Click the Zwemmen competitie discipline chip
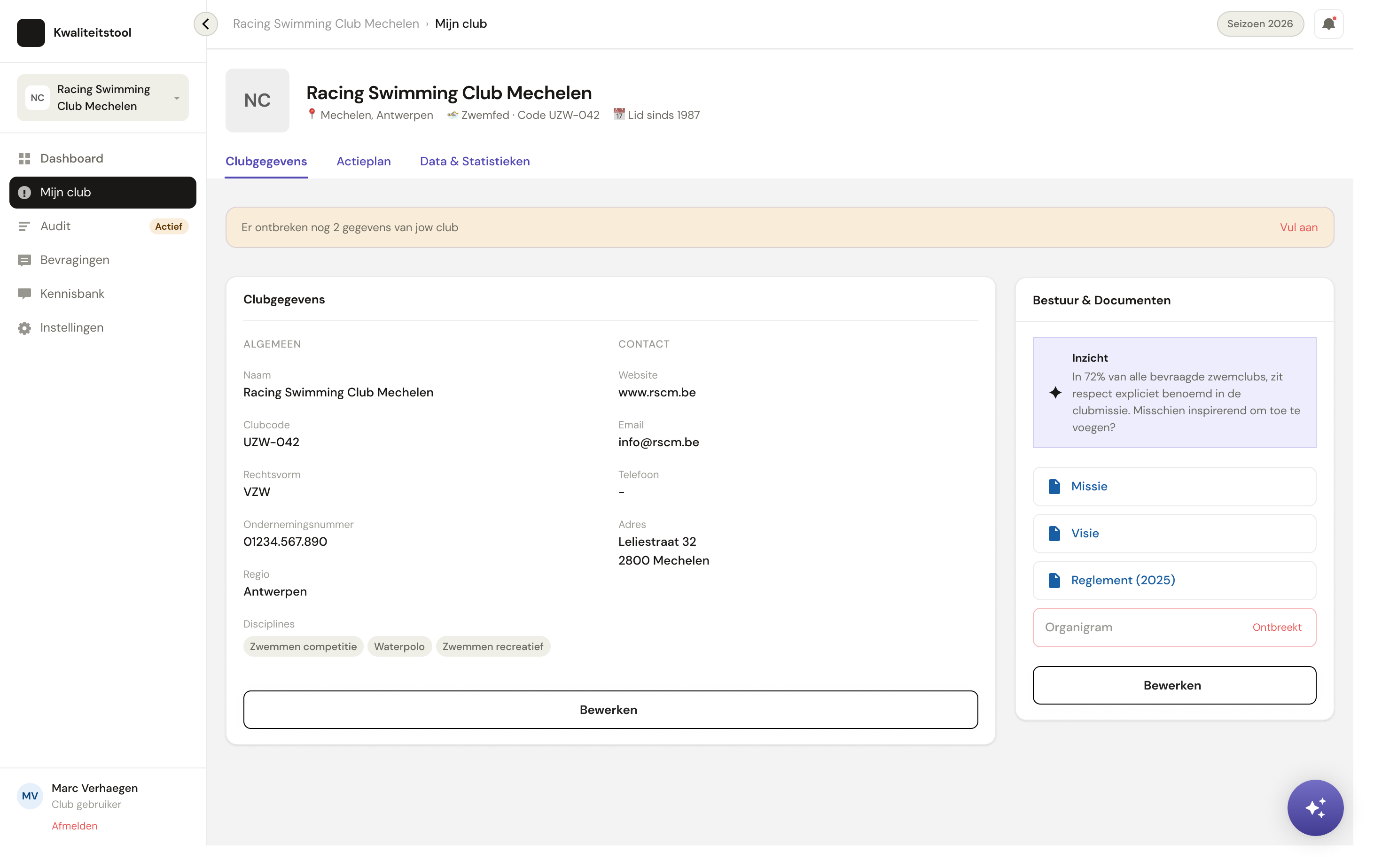 click(x=303, y=646)
